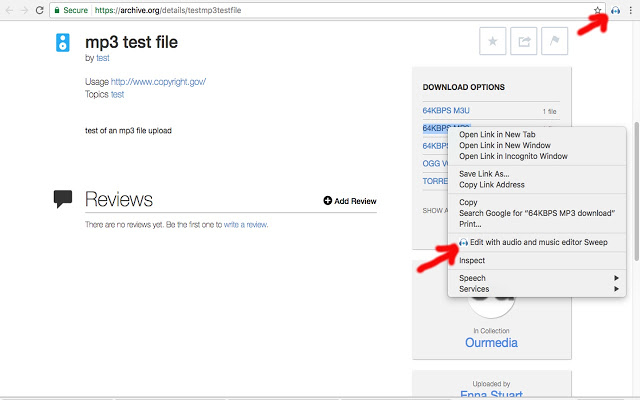Reload the page with refresh icon
The image size is (640, 400).
tap(40, 10)
